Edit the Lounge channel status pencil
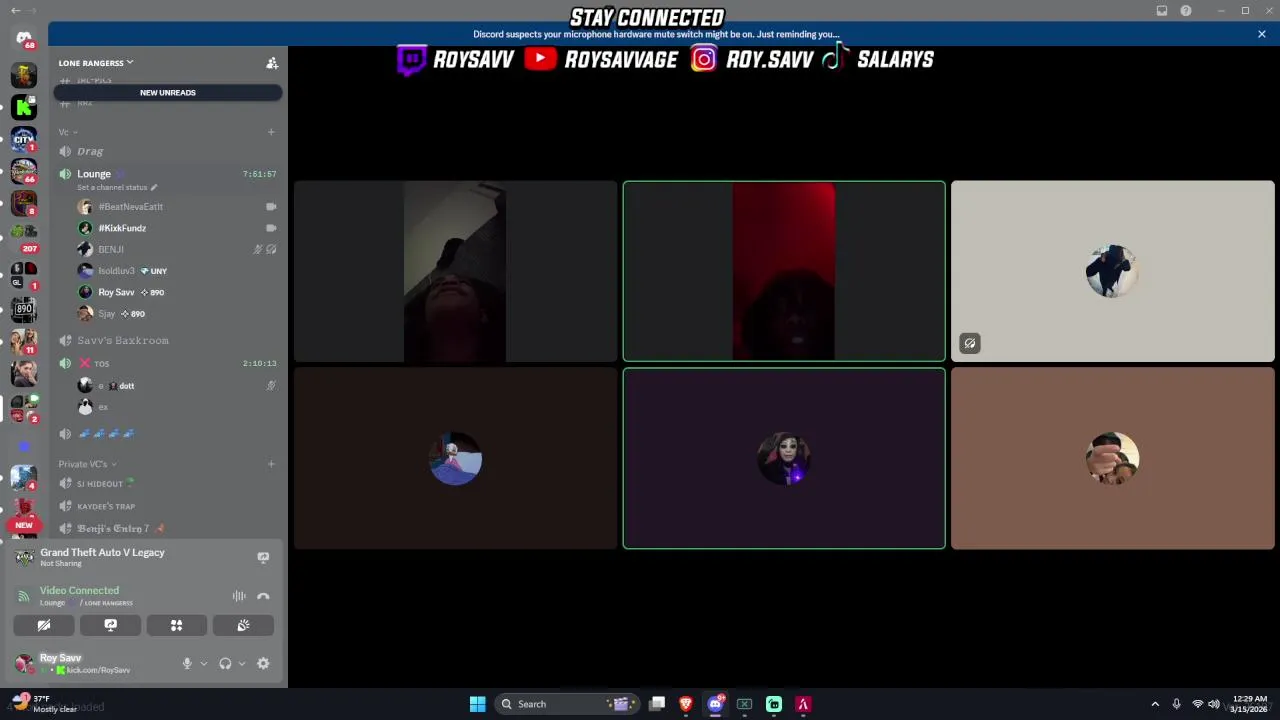 point(154,187)
